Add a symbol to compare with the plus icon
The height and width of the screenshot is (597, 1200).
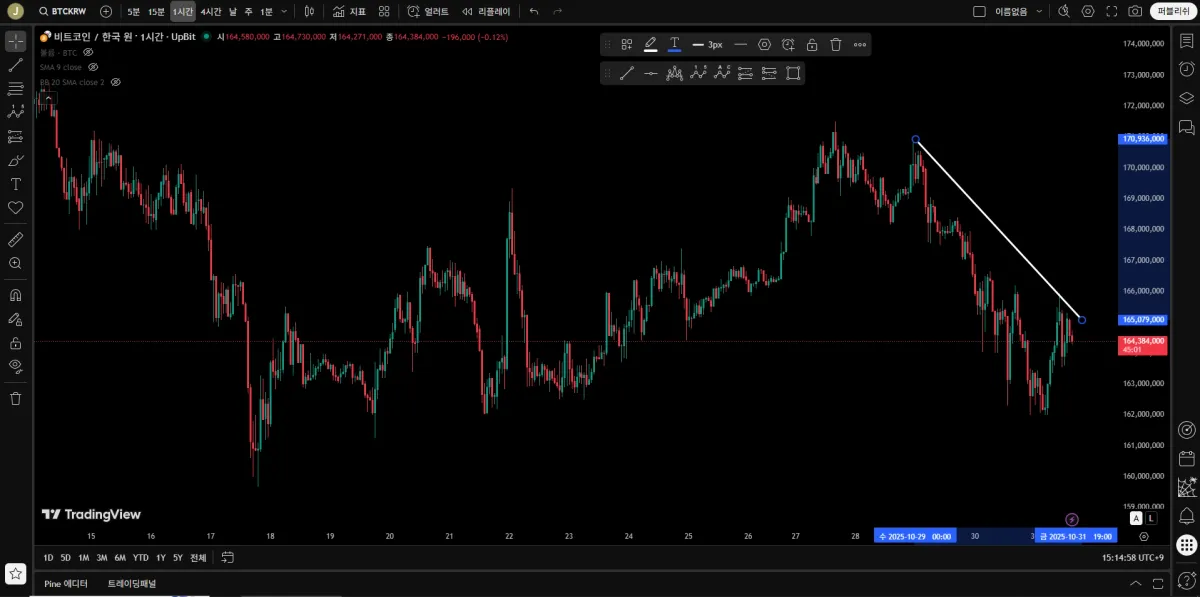point(106,11)
